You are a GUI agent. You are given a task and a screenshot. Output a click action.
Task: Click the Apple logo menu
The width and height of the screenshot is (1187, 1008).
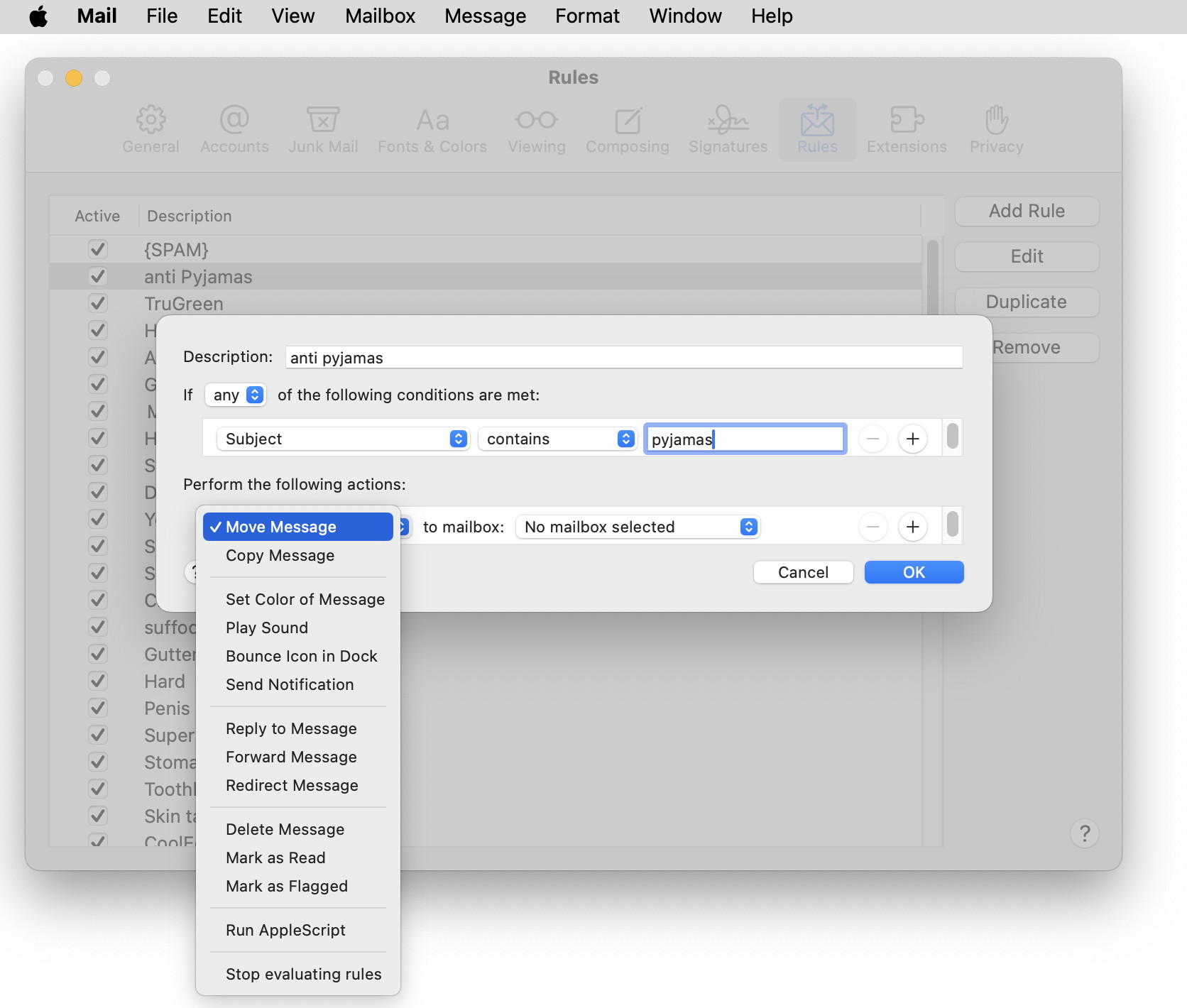click(x=39, y=16)
